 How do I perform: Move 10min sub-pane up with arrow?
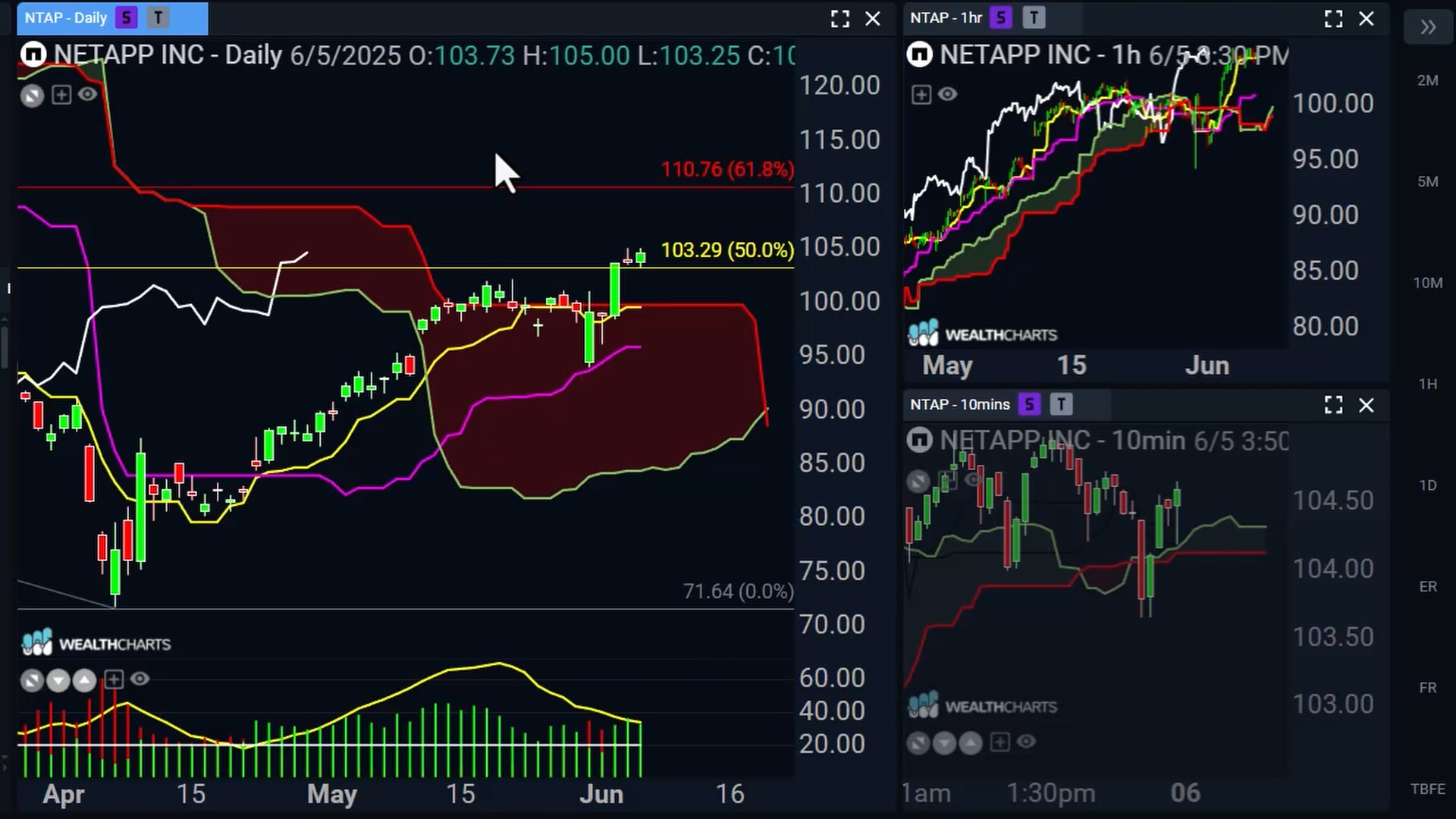(x=971, y=742)
